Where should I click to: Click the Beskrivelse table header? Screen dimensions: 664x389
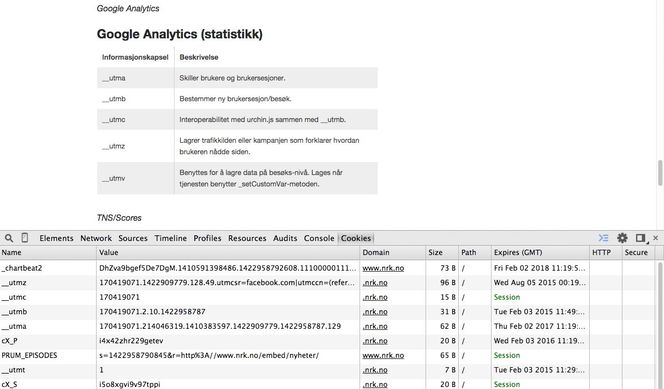coord(199,57)
